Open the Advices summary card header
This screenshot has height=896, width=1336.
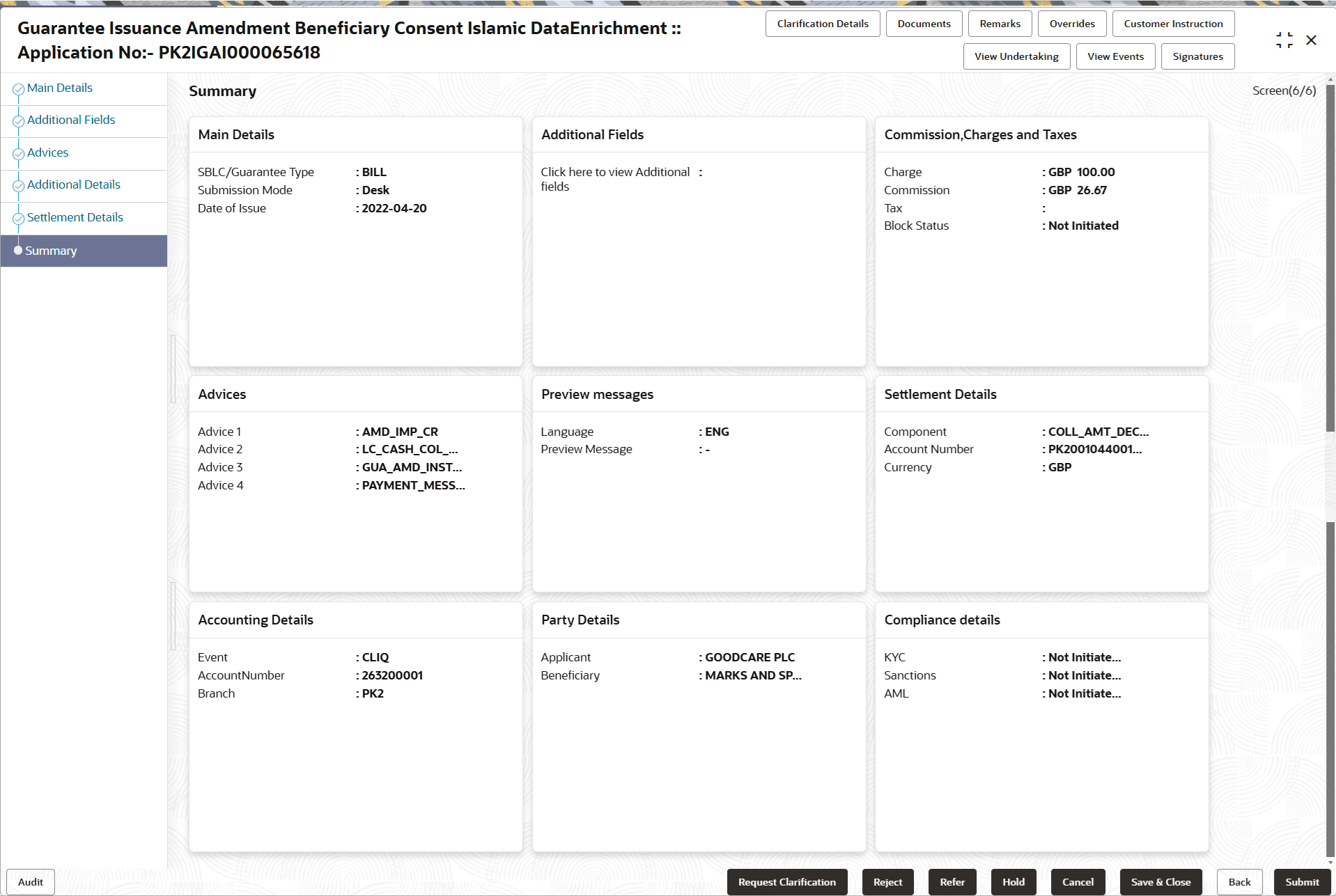tap(356, 394)
